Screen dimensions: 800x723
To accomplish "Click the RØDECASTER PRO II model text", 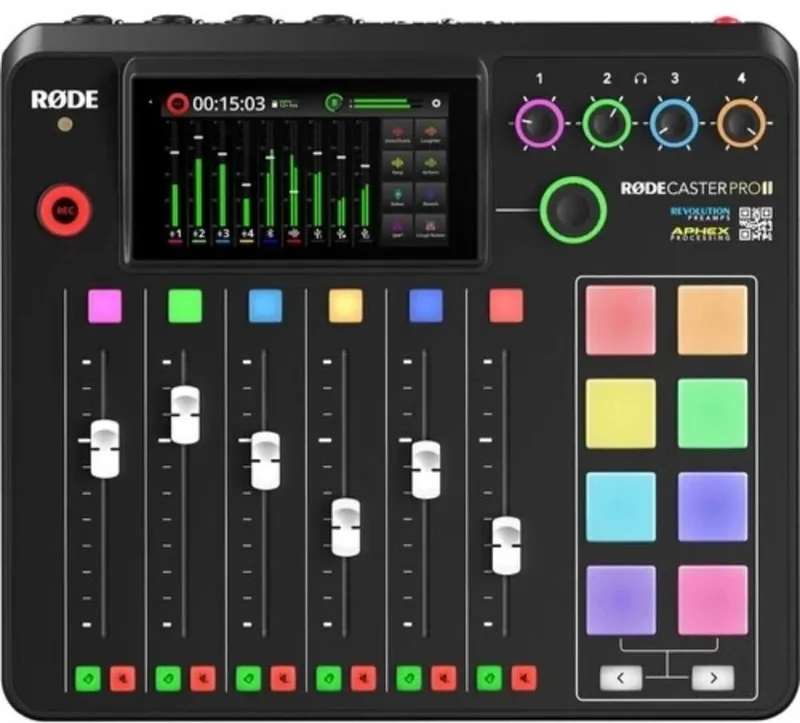I will 696,189.
